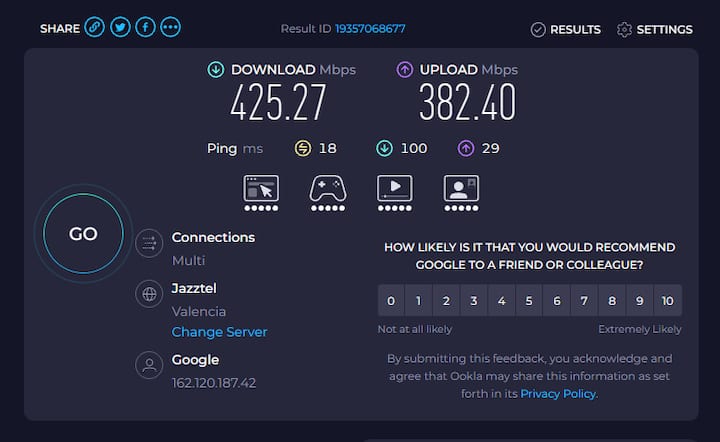Screen dimensions: 720x442
Task: Open the Connections mode icon
Action: [149, 243]
